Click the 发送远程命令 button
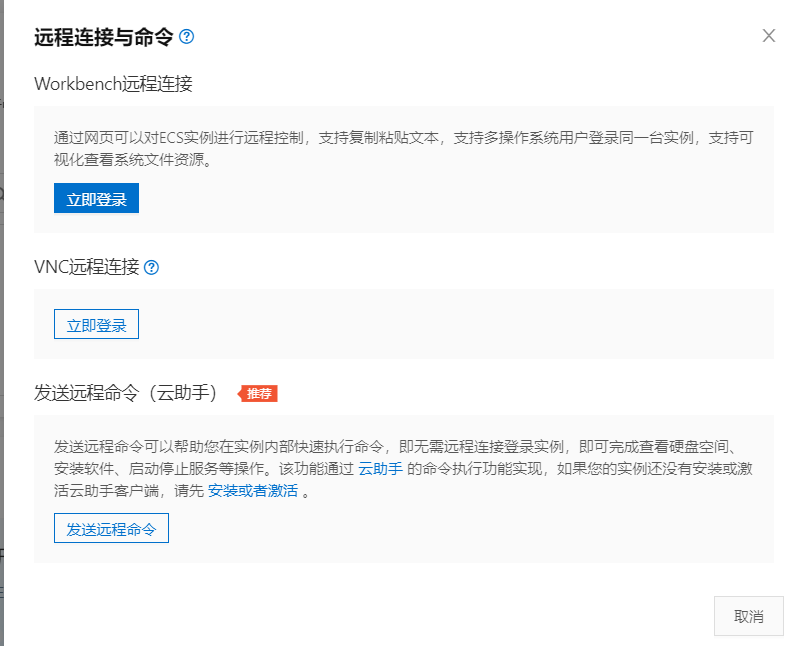 coord(111,528)
